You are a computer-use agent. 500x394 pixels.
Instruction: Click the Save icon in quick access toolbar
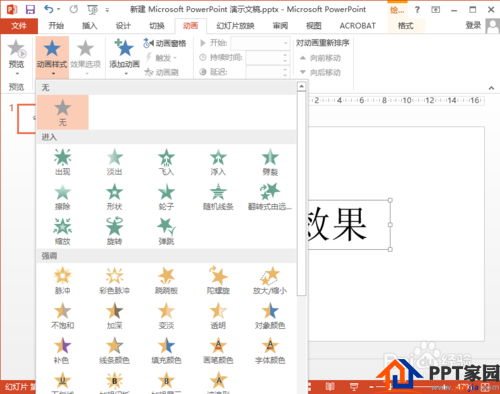[x=30, y=9]
